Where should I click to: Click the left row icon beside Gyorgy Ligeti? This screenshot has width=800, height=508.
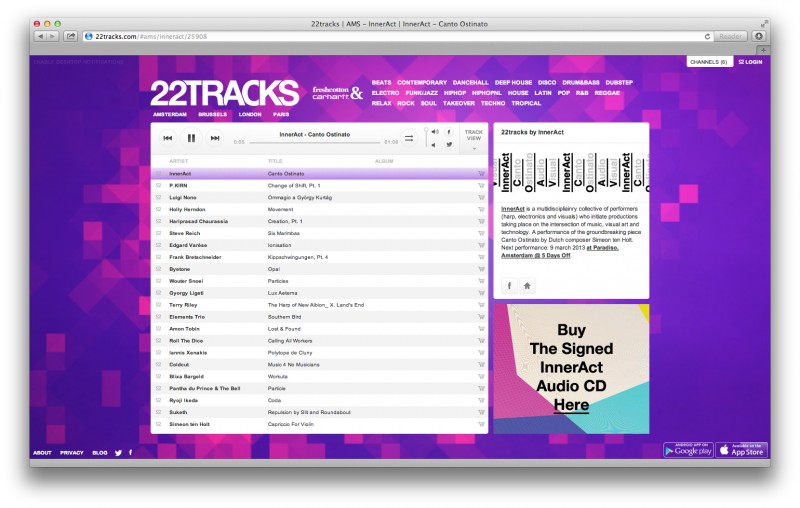(159, 293)
